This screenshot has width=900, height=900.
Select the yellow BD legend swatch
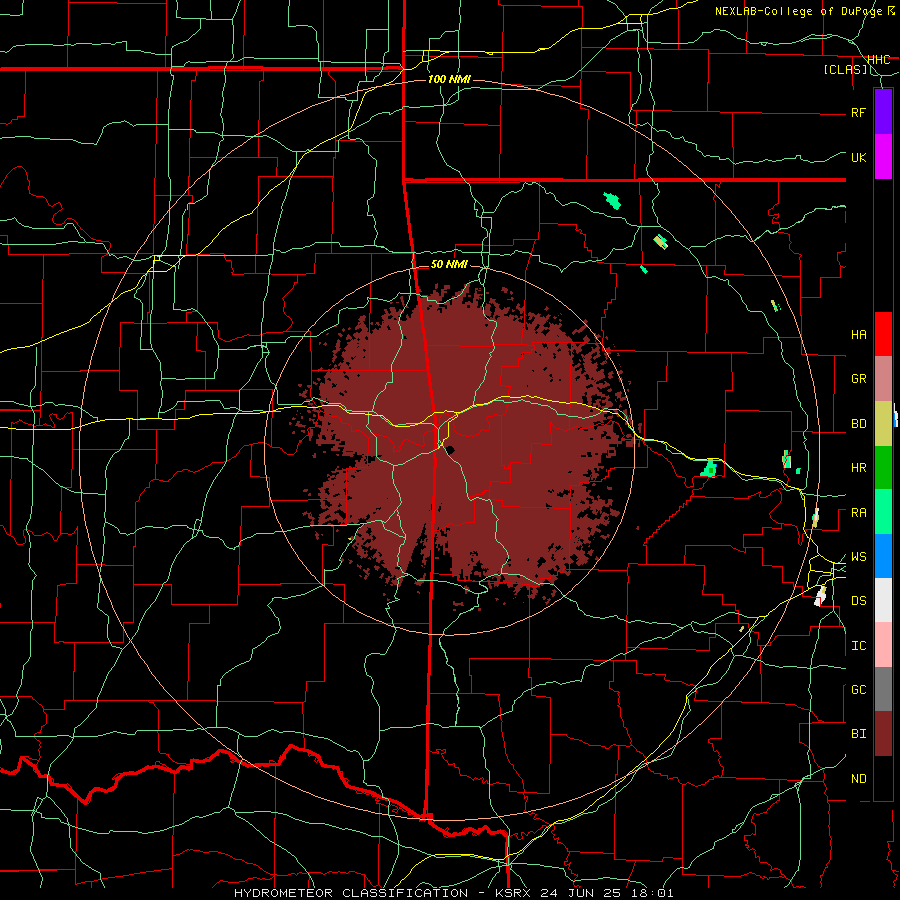[883, 424]
